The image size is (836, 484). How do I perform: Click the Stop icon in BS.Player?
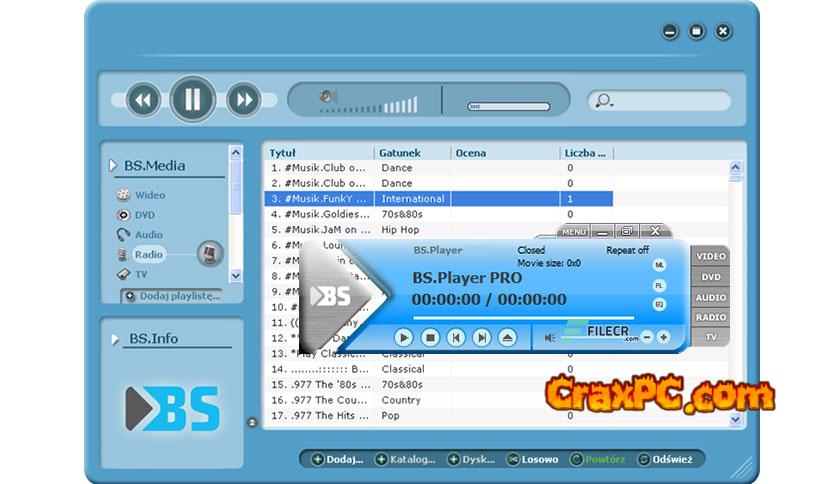pos(429,338)
